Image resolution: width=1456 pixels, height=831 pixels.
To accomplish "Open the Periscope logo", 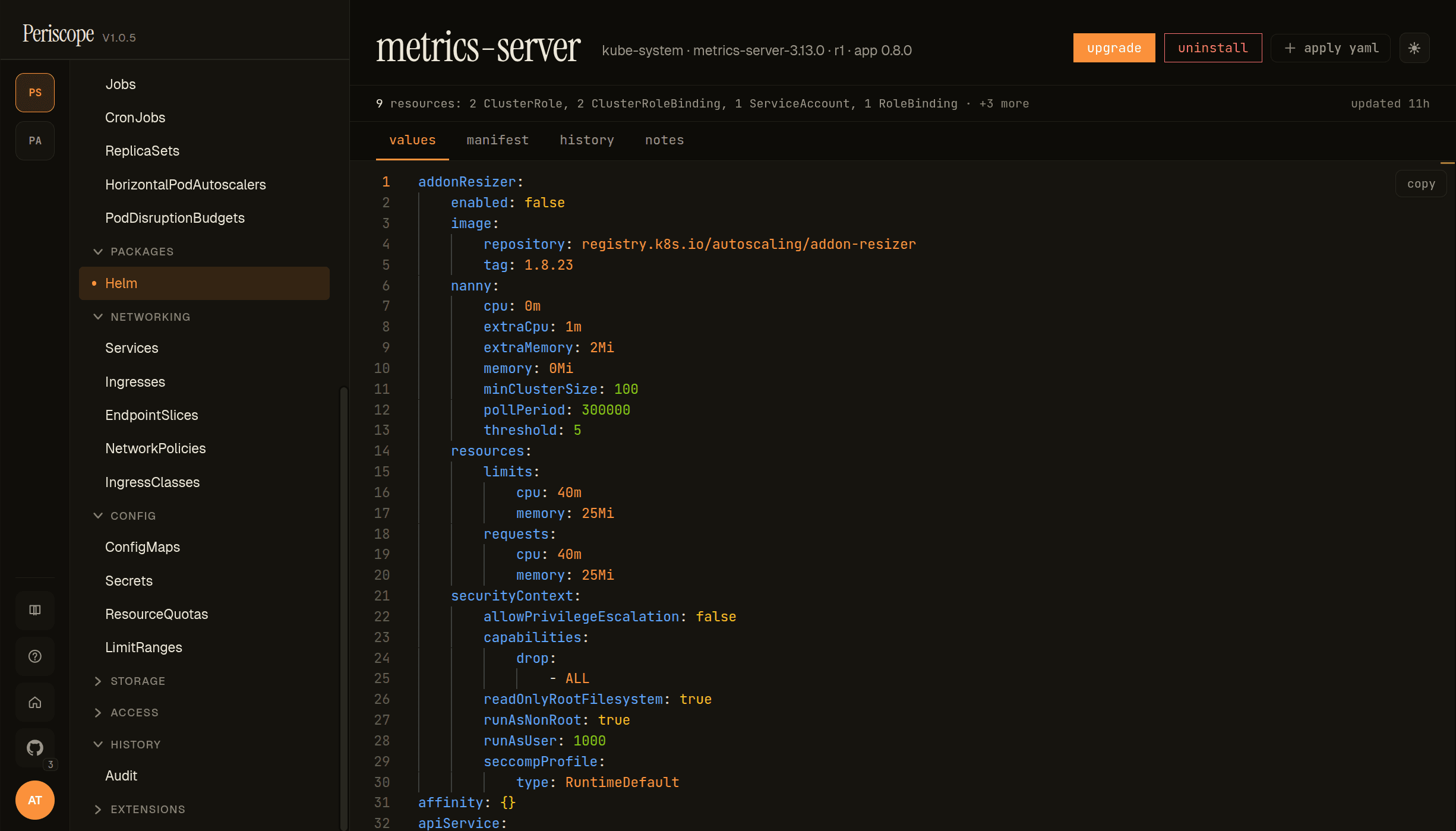I will click(x=58, y=34).
